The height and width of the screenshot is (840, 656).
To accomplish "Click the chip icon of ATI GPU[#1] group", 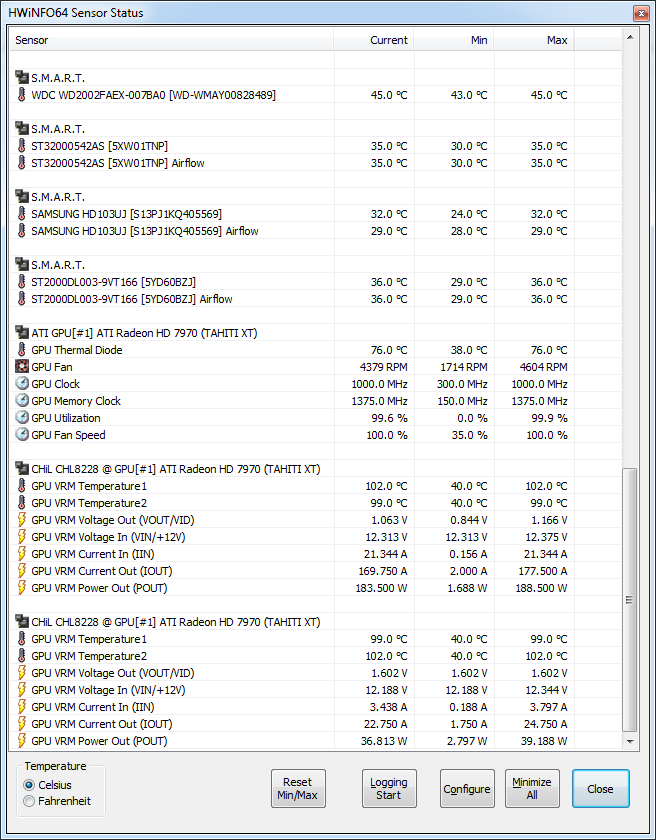I will pyautogui.click(x=22, y=333).
